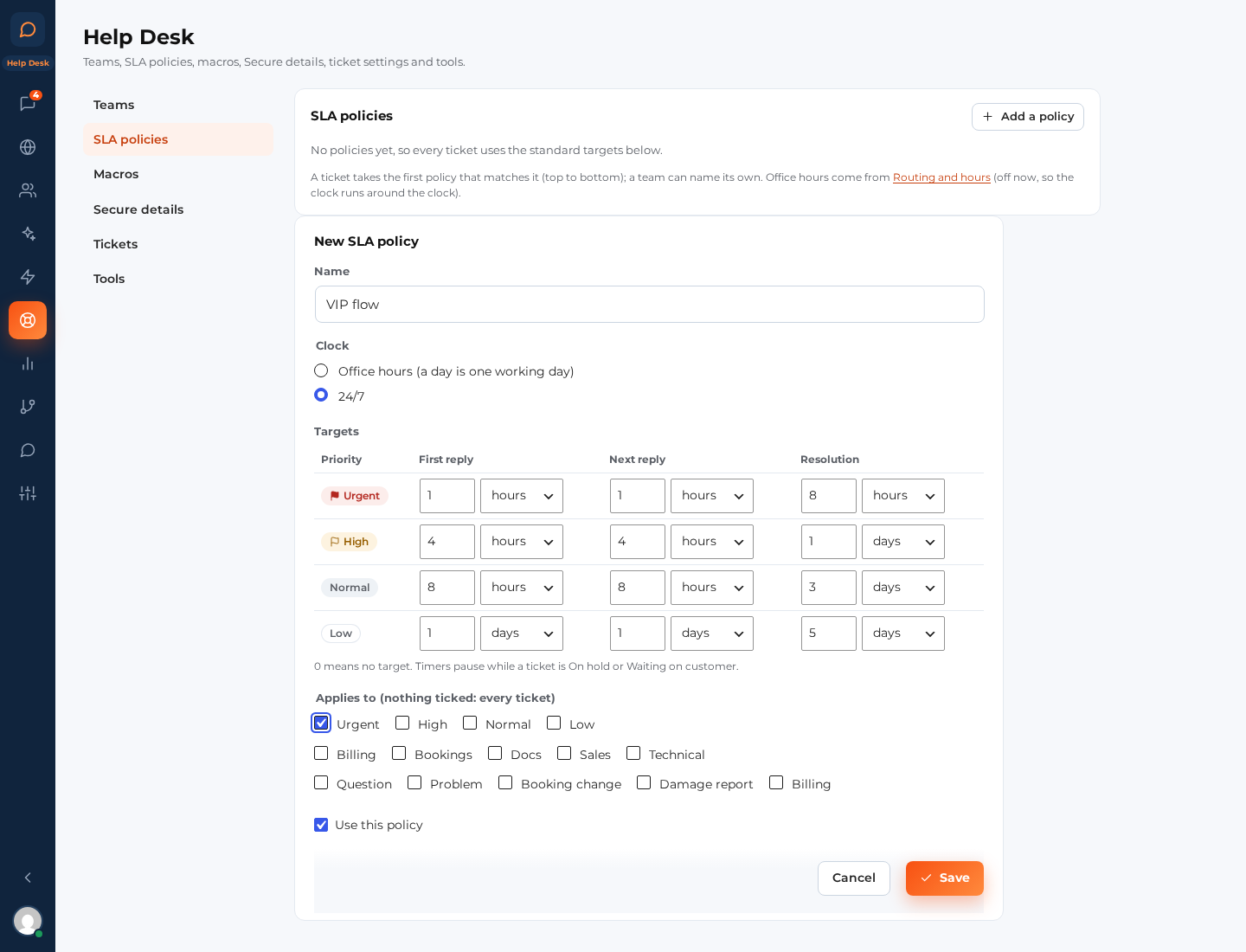Open the AI sparkles icon
Image resolution: width=1246 pixels, height=952 pixels.
point(28,234)
